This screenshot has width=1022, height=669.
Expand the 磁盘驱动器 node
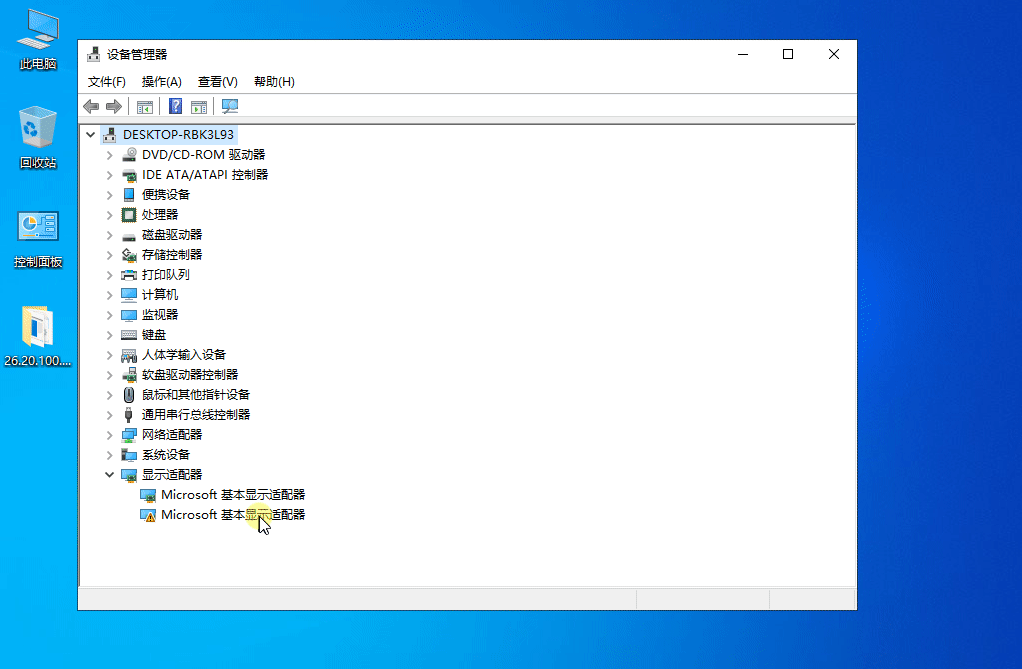110,235
